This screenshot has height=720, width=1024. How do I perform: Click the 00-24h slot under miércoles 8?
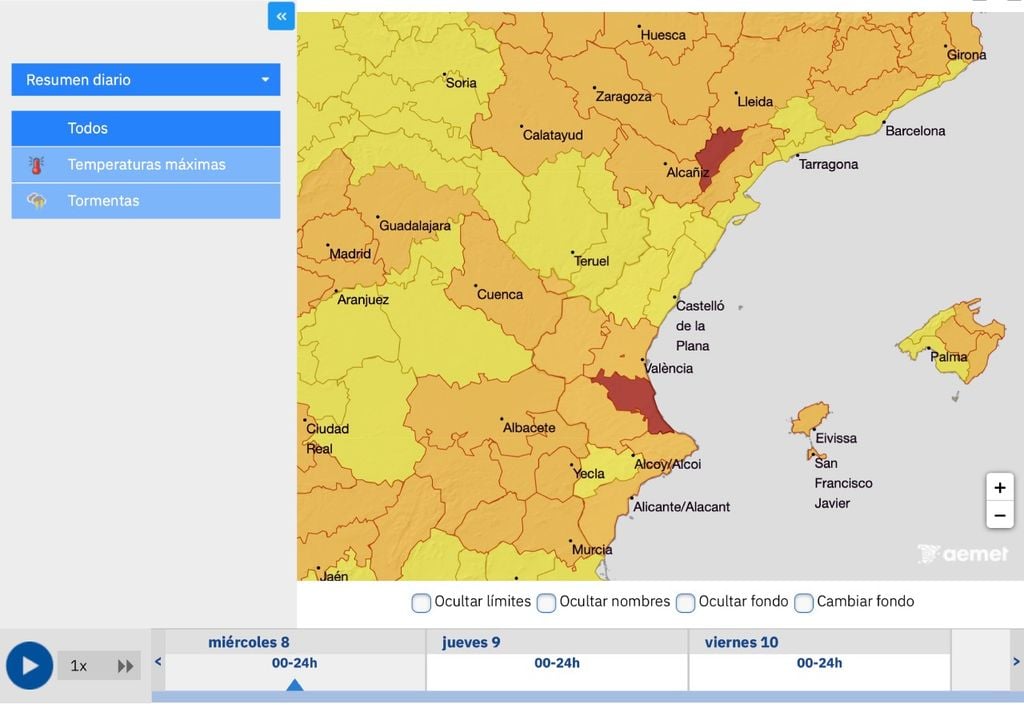coord(295,663)
